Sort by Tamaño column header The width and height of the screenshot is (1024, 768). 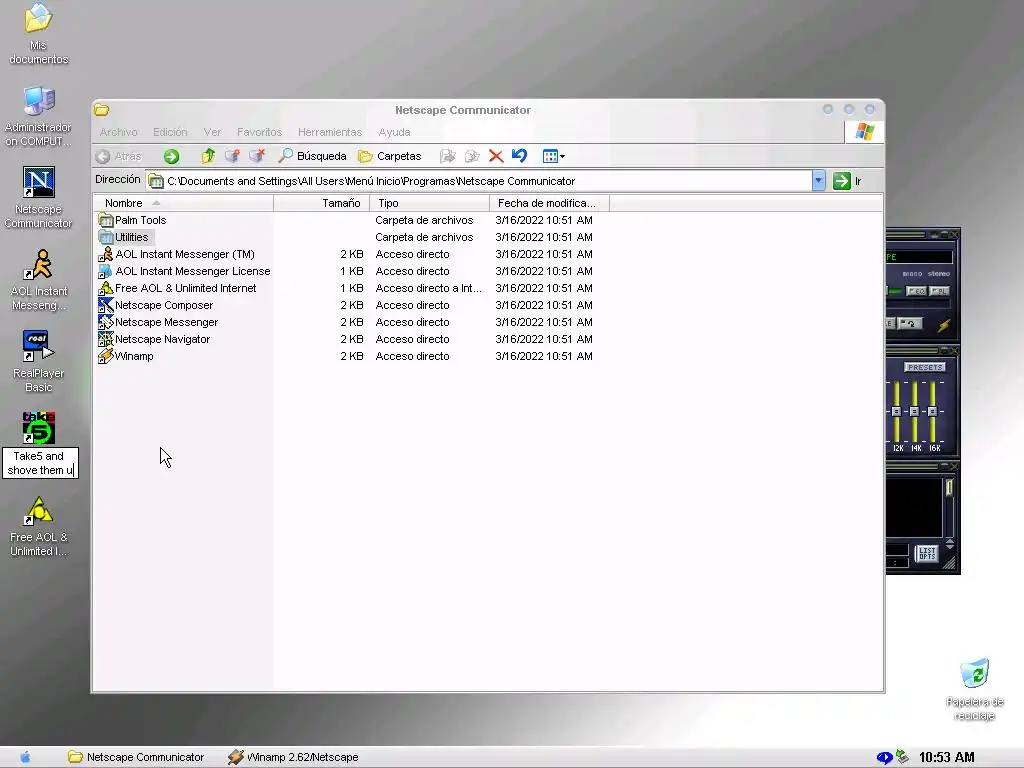(321, 203)
